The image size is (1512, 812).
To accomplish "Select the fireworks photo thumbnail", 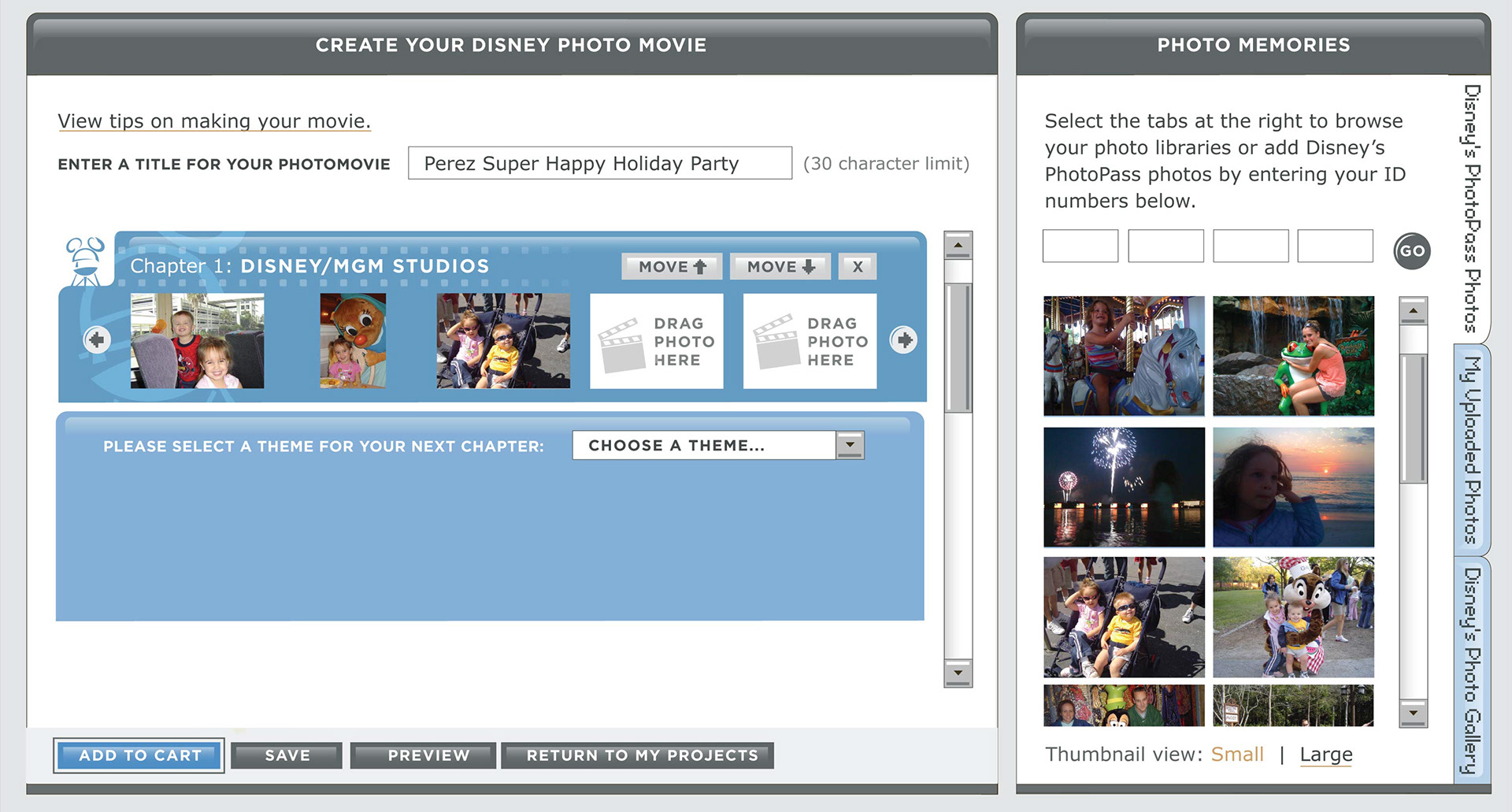I will [x=1124, y=487].
